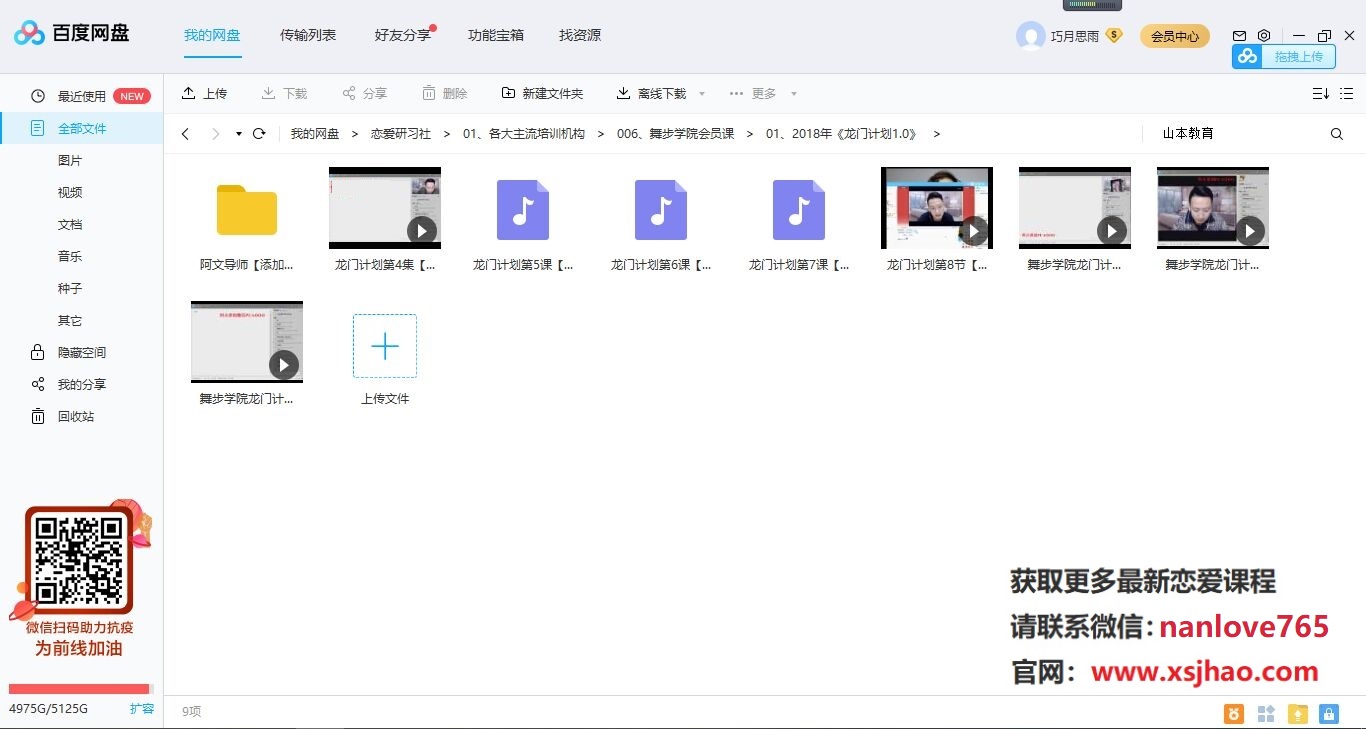Go back with the left arrow

click(185, 134)
